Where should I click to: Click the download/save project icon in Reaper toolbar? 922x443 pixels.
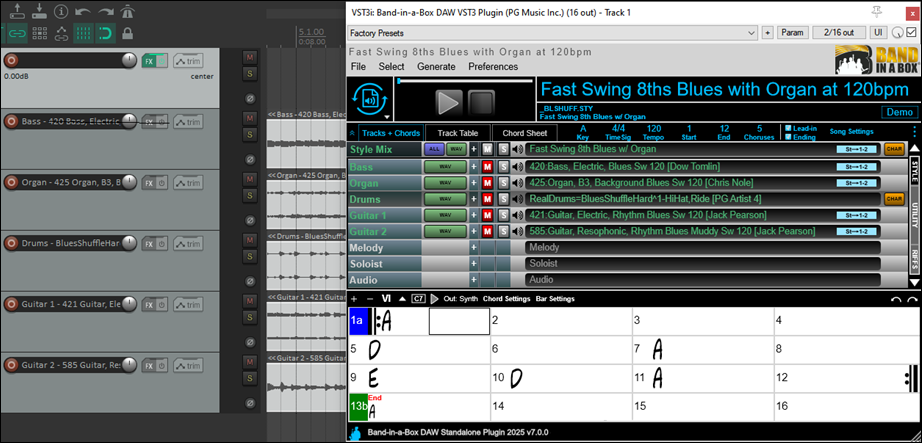point(39,11)
